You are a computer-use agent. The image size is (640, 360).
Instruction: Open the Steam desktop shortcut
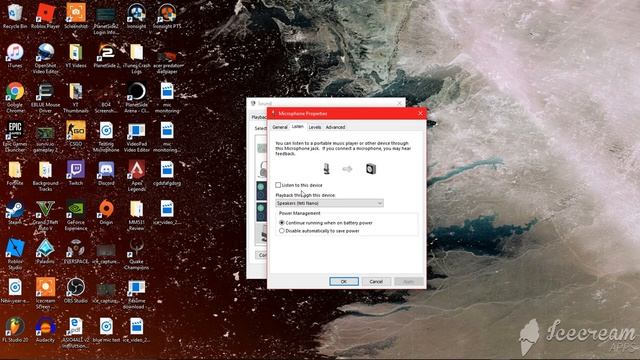click(15, 213)
